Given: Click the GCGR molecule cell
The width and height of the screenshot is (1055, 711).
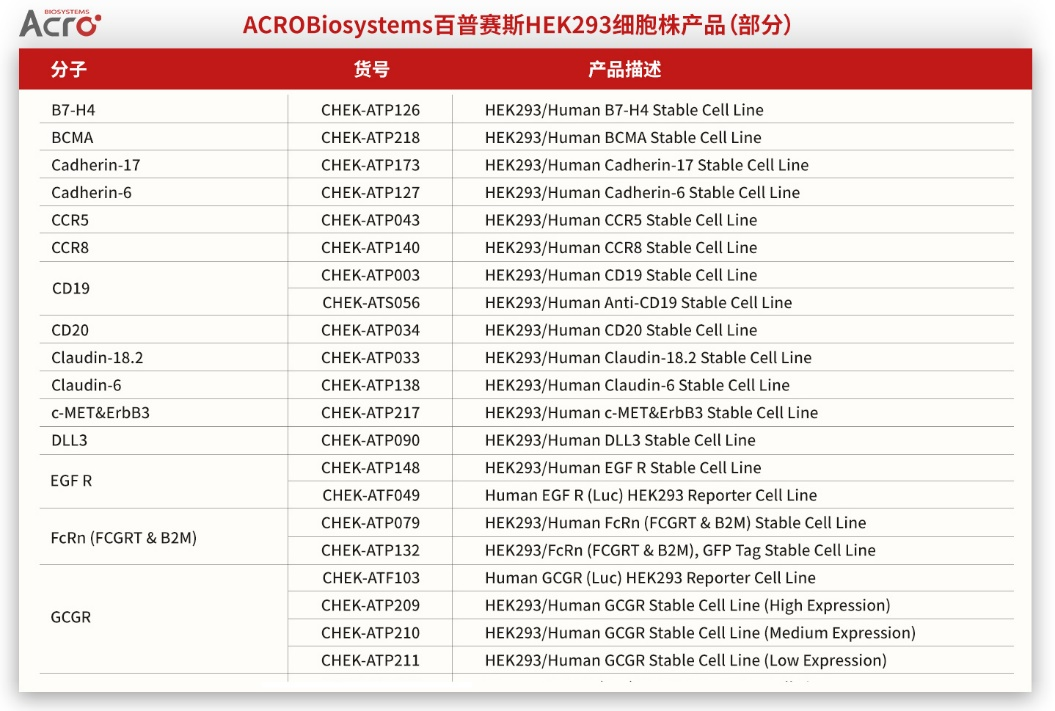Looking at the screenshot, I should (71, 618).
